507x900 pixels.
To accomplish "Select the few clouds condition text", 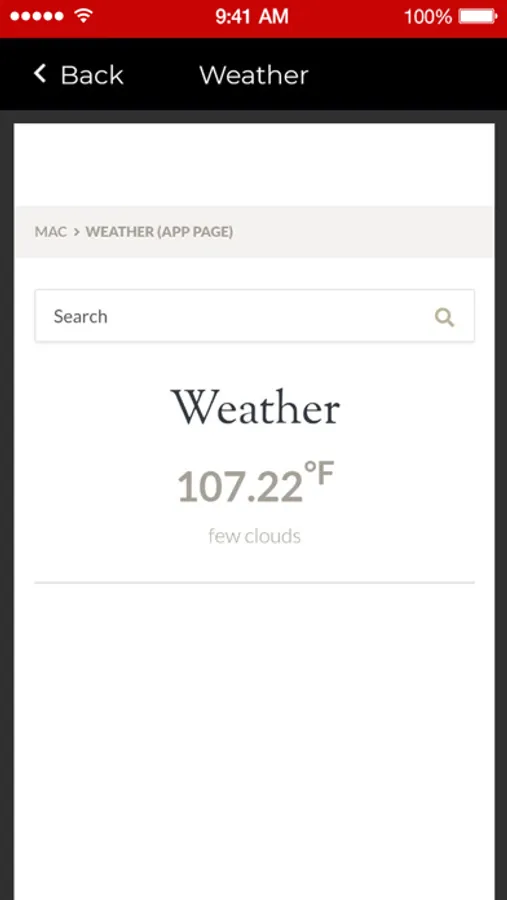I will tap(254, 537).
